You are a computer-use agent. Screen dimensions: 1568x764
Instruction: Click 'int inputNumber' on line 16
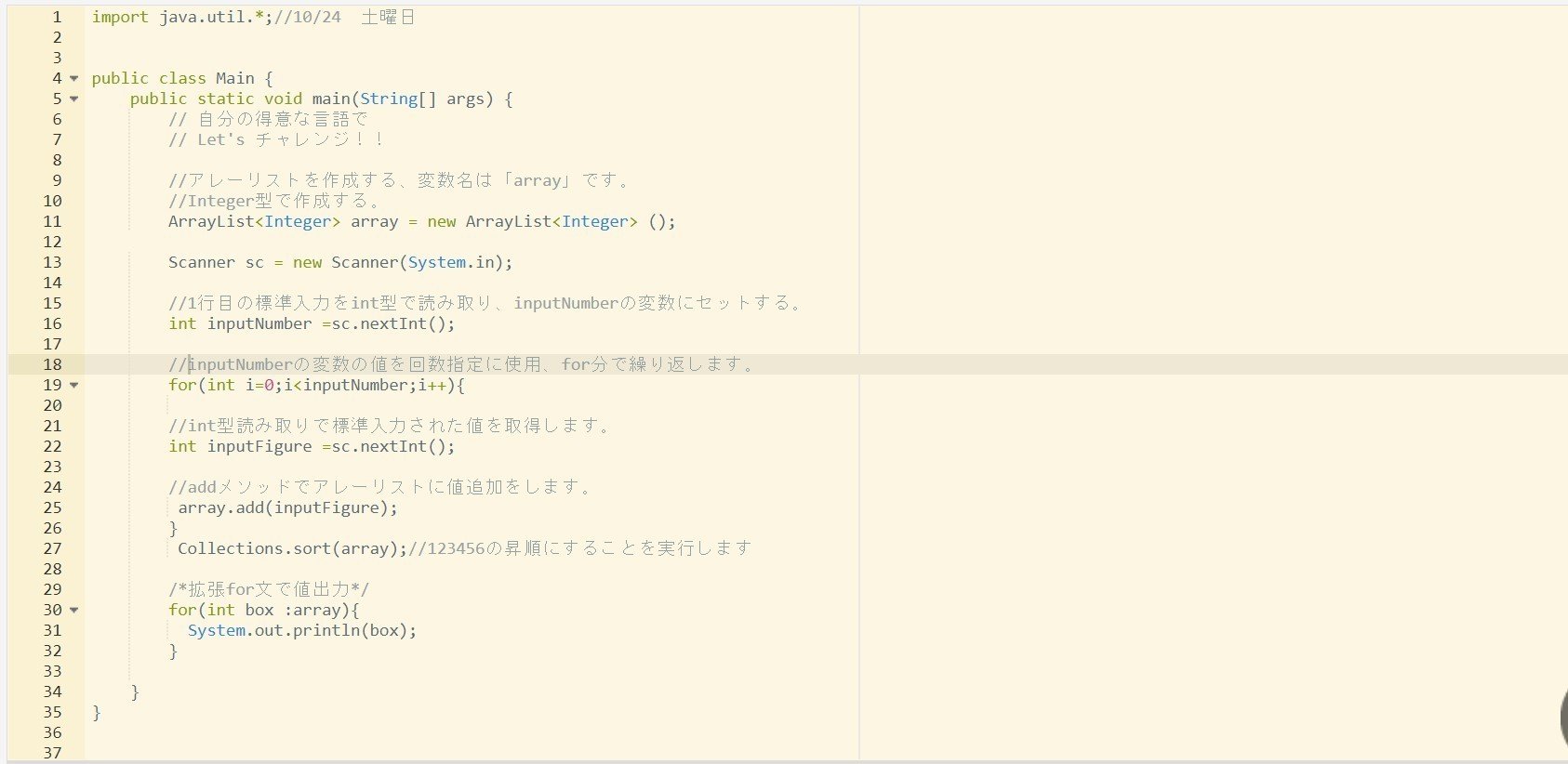[x=240, y=324]
